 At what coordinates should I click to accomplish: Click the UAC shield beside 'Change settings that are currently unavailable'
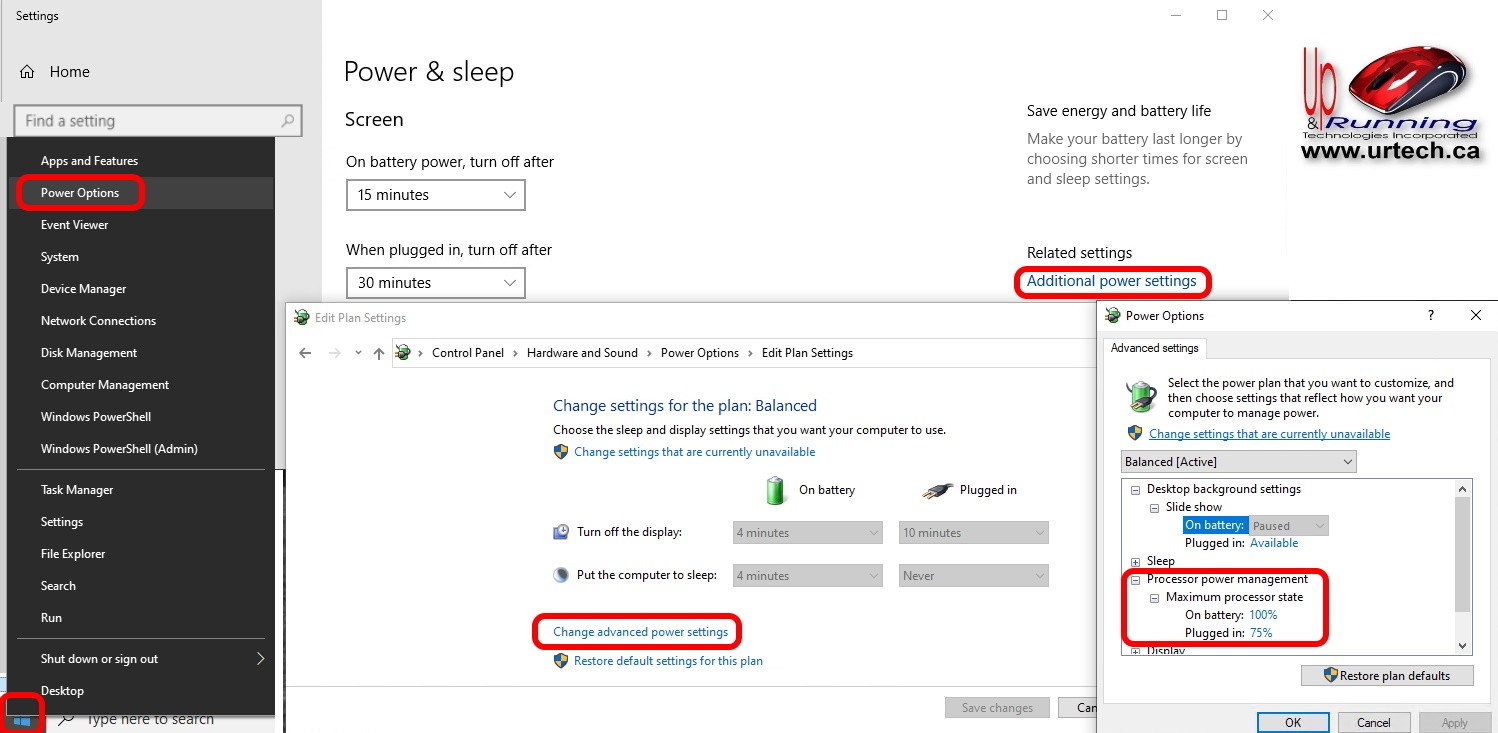[561, 452]
